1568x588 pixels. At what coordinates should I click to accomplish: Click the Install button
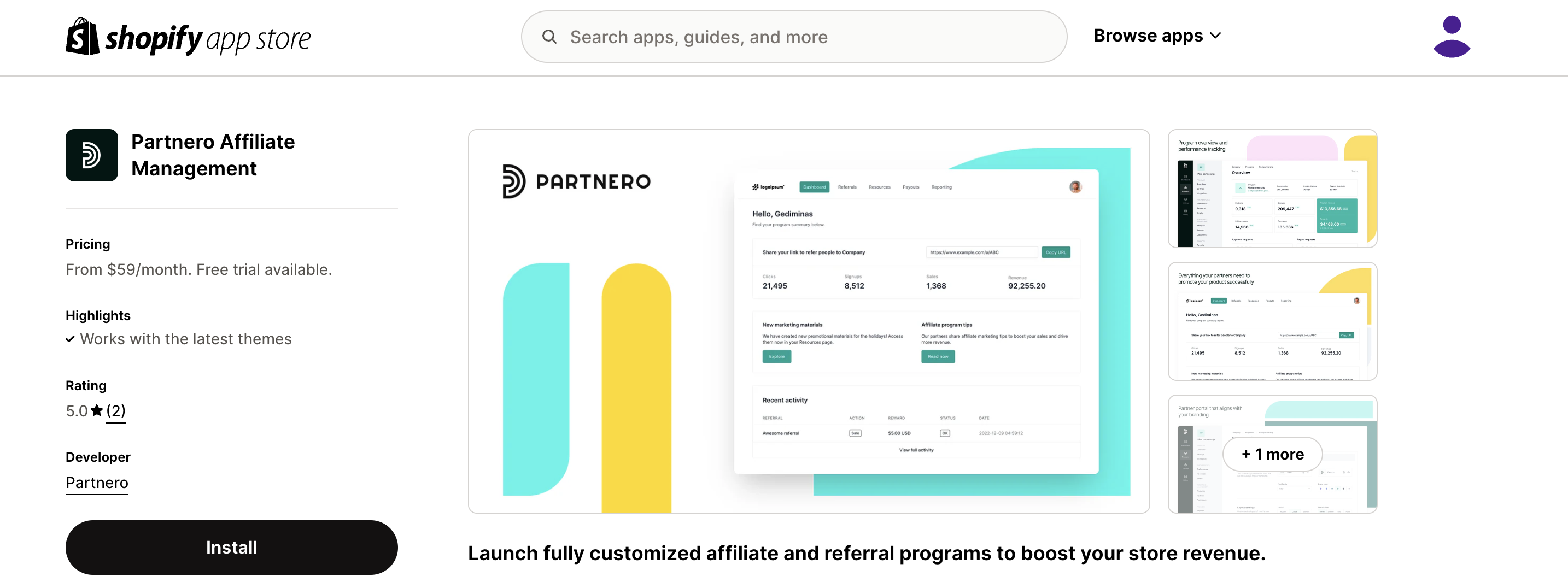[x=231, y=547]
